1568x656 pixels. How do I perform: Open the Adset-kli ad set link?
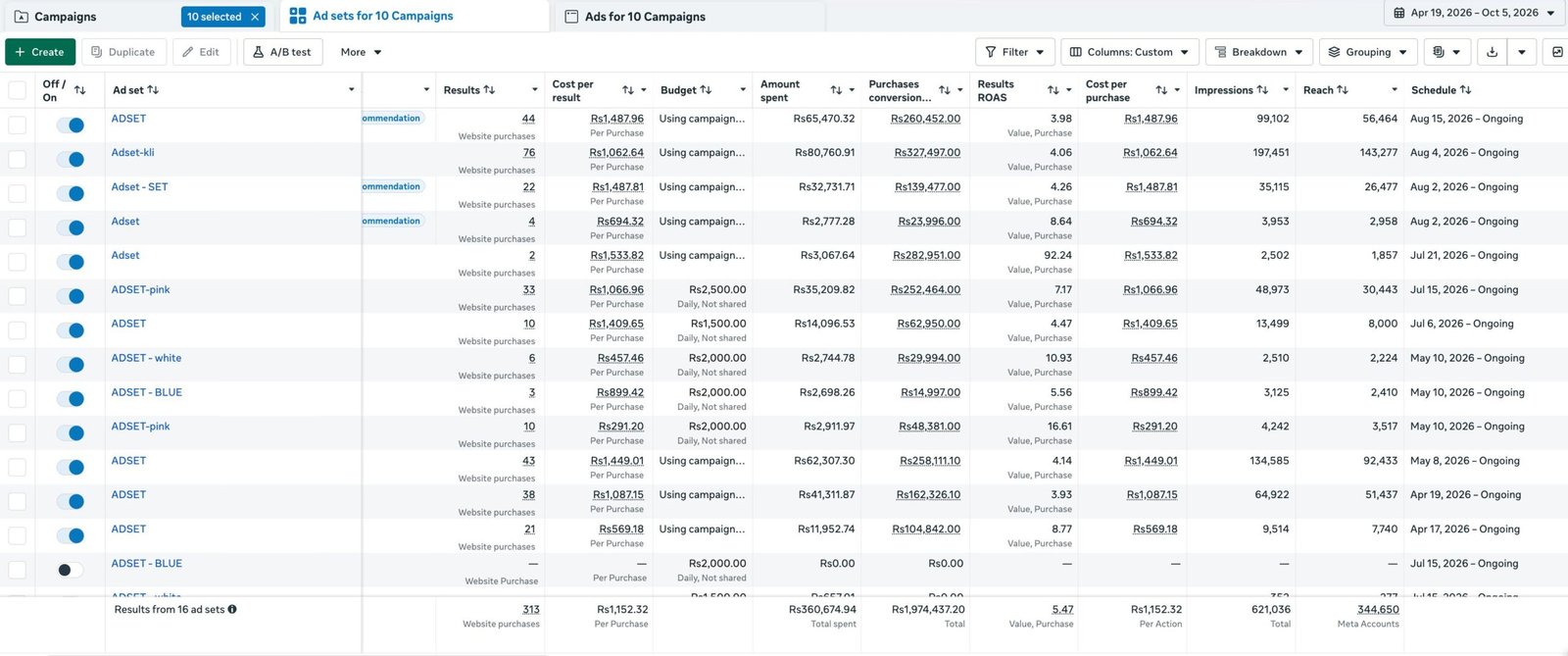(x=132, y=153)
